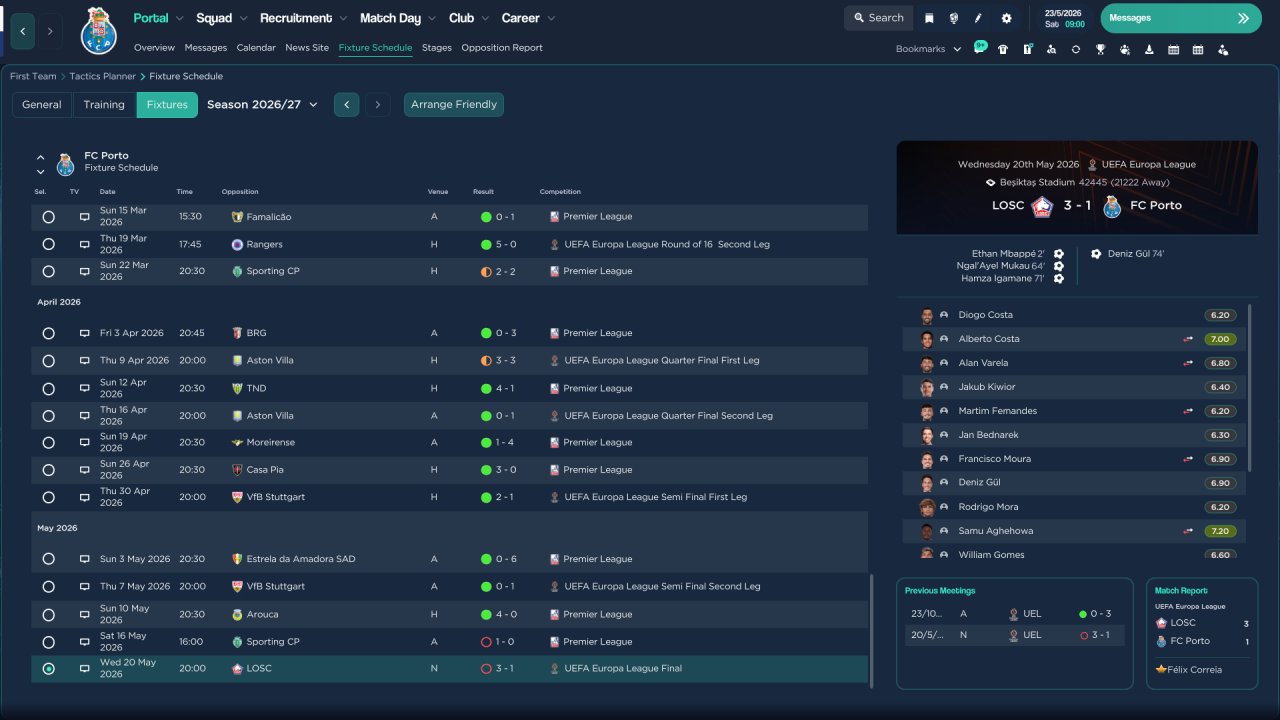
Task: Click the FC Porto club crest in header
Action: (x=99, y=31)
